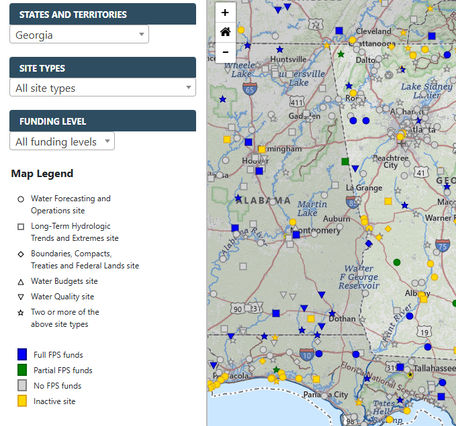Click 'Water Quality site' legend text
The height and width of the screenshot is (426, 456).
(62, 297)
